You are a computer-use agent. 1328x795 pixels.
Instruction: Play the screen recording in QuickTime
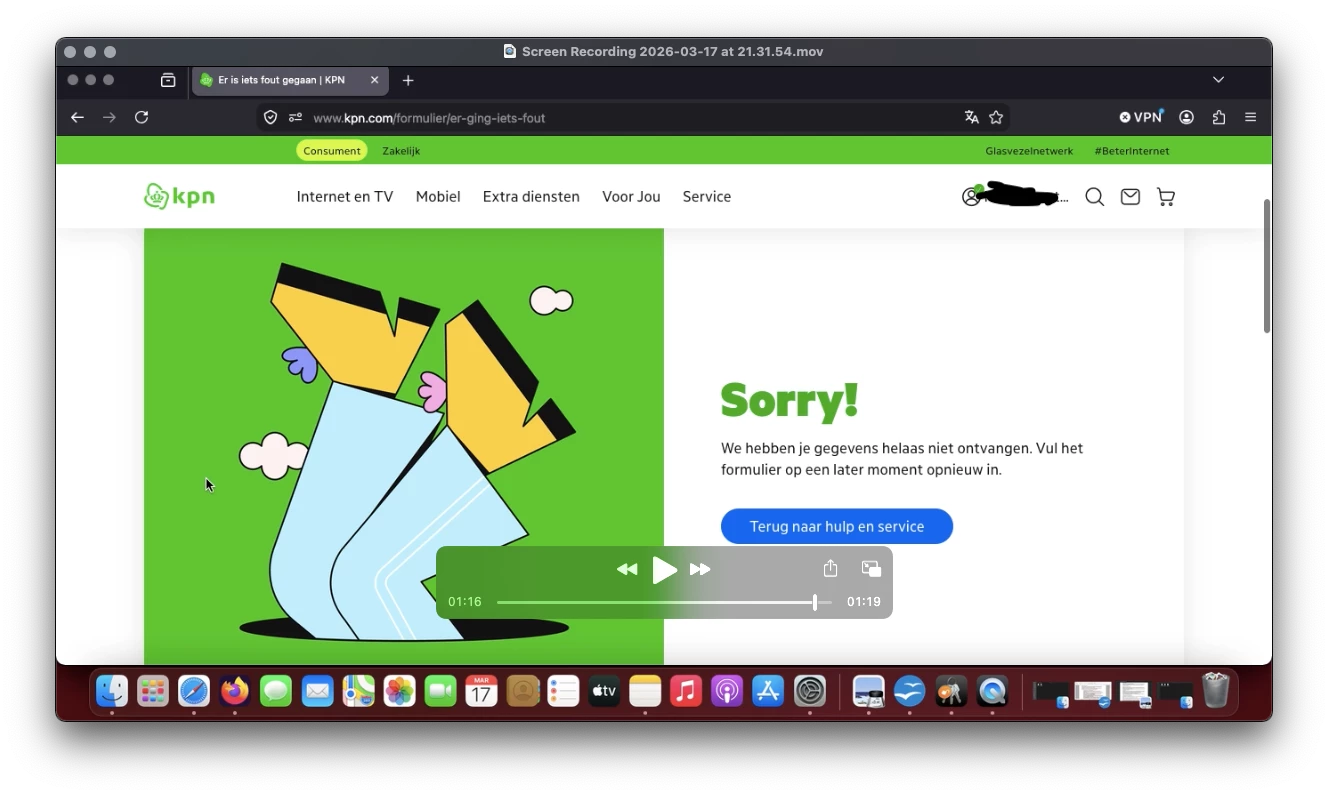664,570
